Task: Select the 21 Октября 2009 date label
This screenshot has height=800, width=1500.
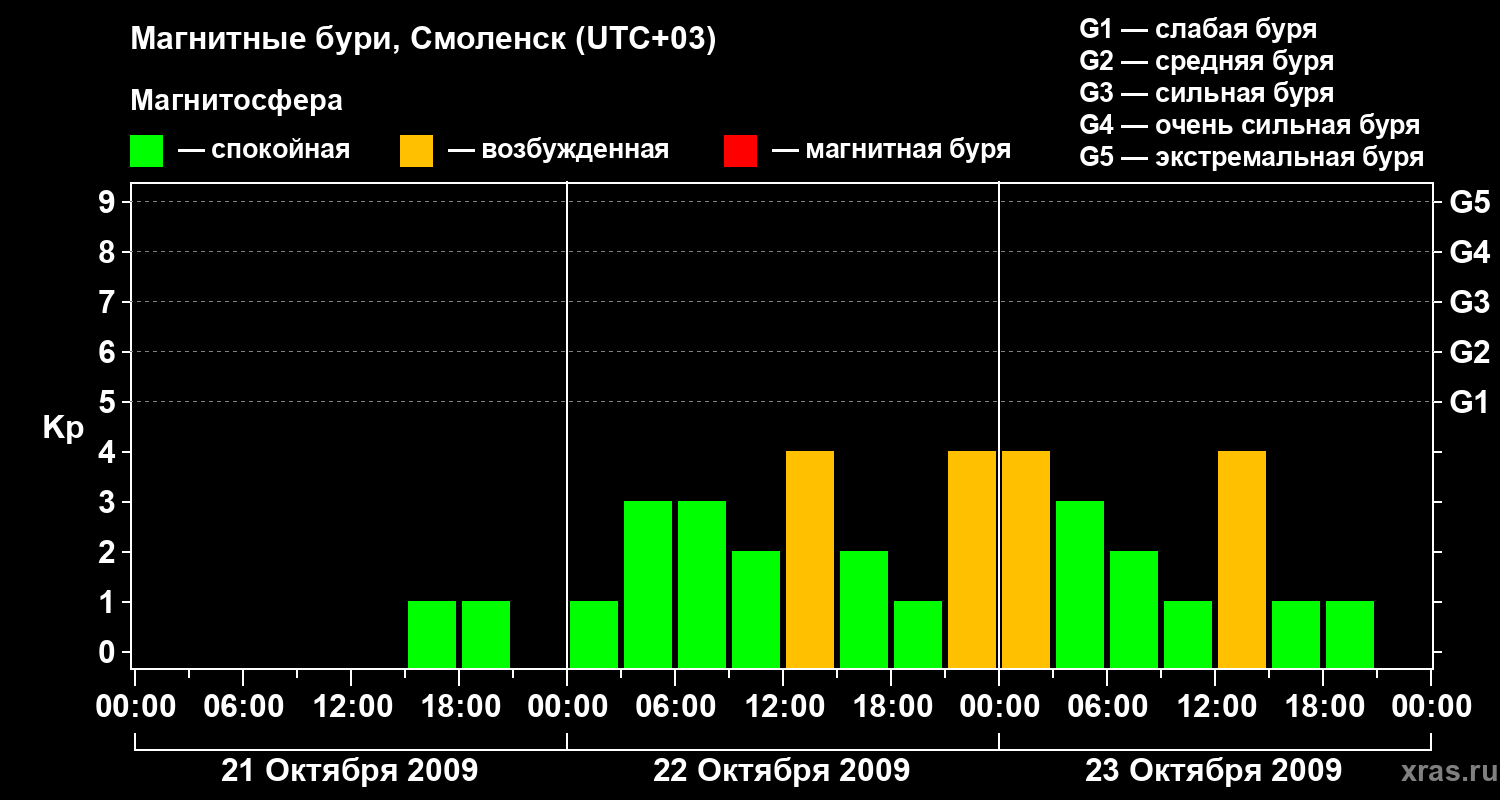Action: tap(349, 771)
